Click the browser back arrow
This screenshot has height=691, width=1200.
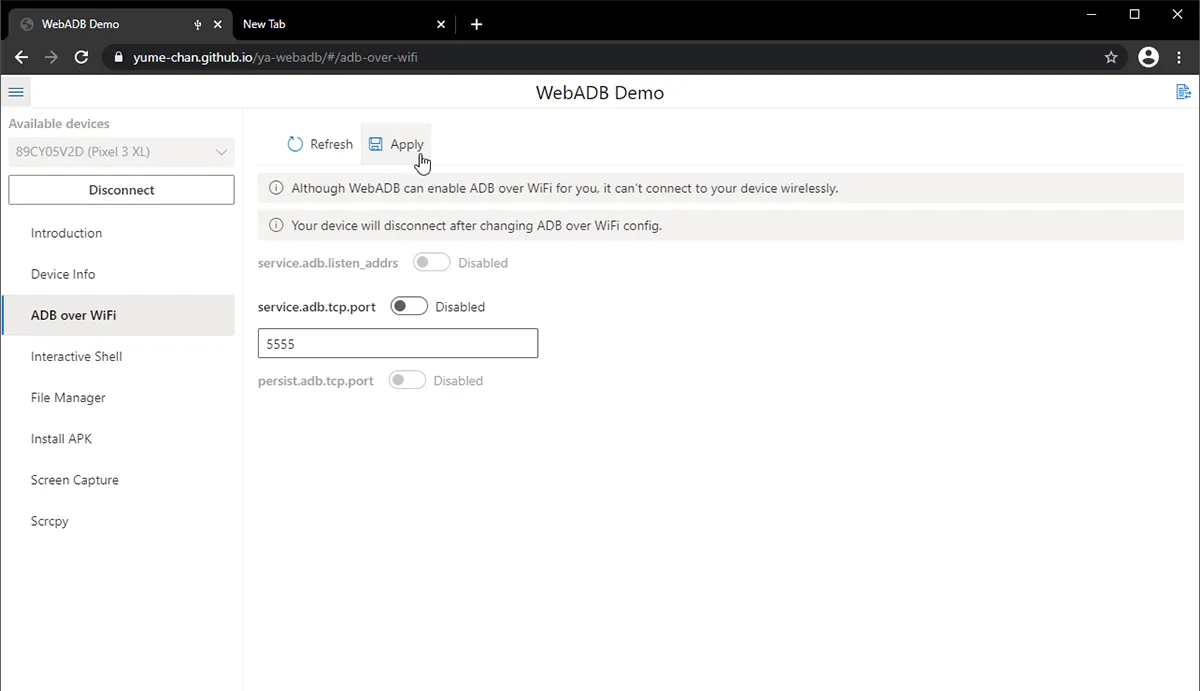pyautogui.click(x=21, y=57)
